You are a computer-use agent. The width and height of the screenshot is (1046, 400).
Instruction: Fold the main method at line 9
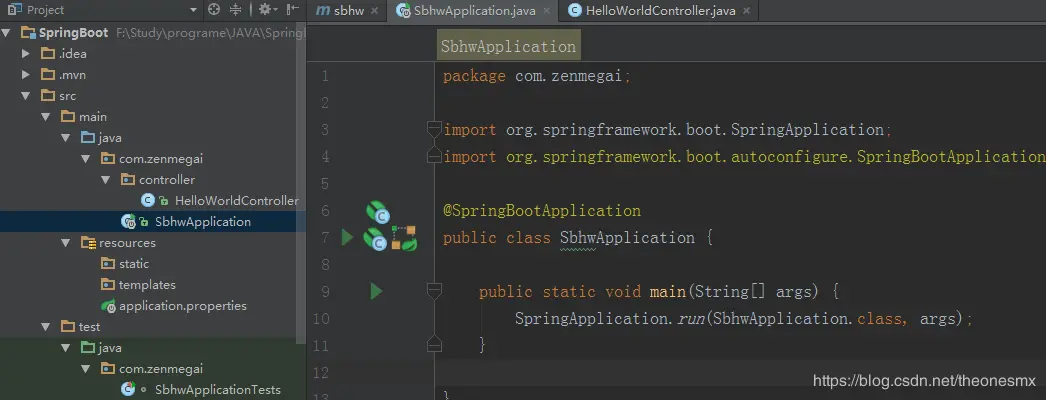click(x=434, y=291)
